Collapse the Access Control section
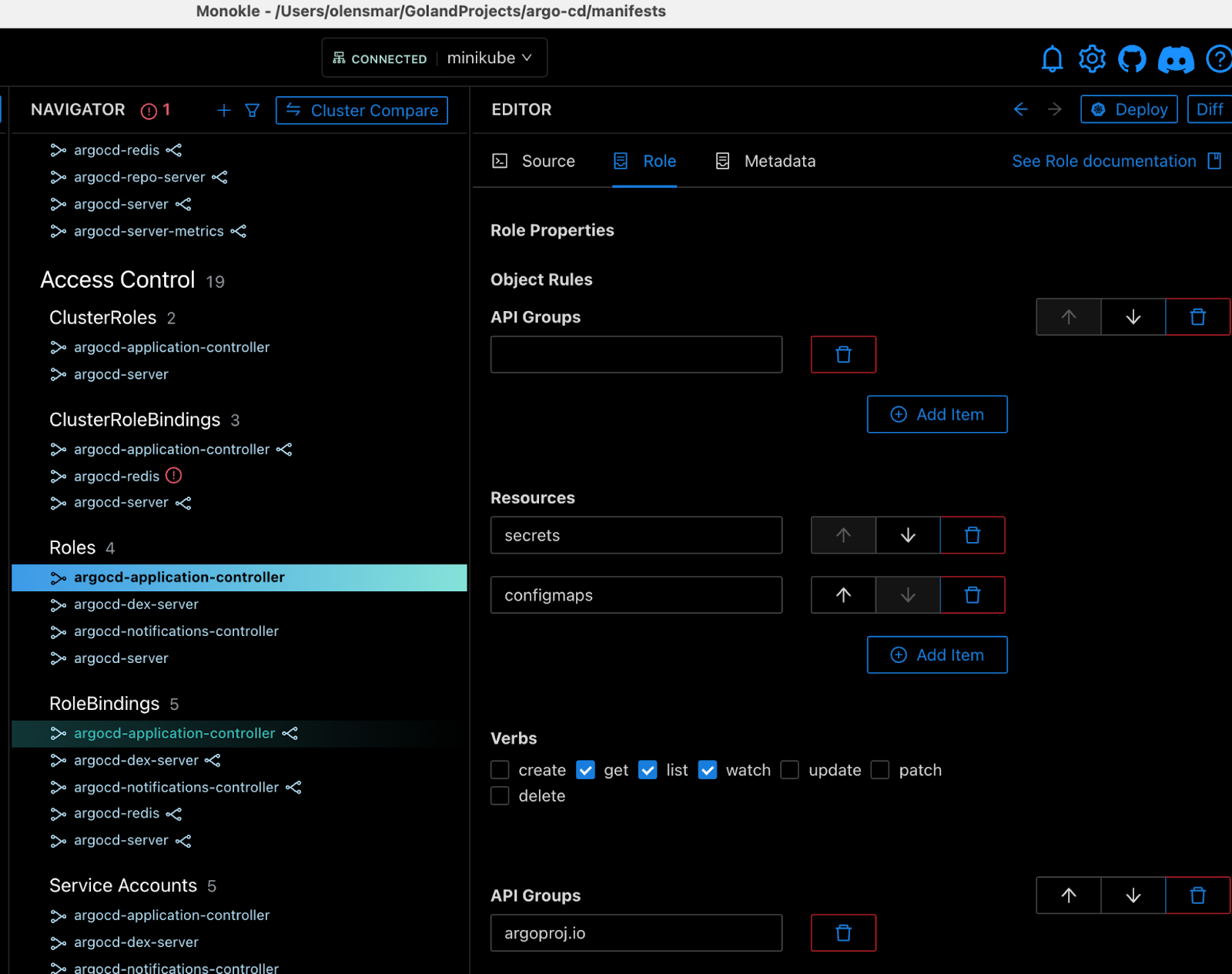Image resolution: width=1232 pixels, height=974 pixels. pos(118,279)
